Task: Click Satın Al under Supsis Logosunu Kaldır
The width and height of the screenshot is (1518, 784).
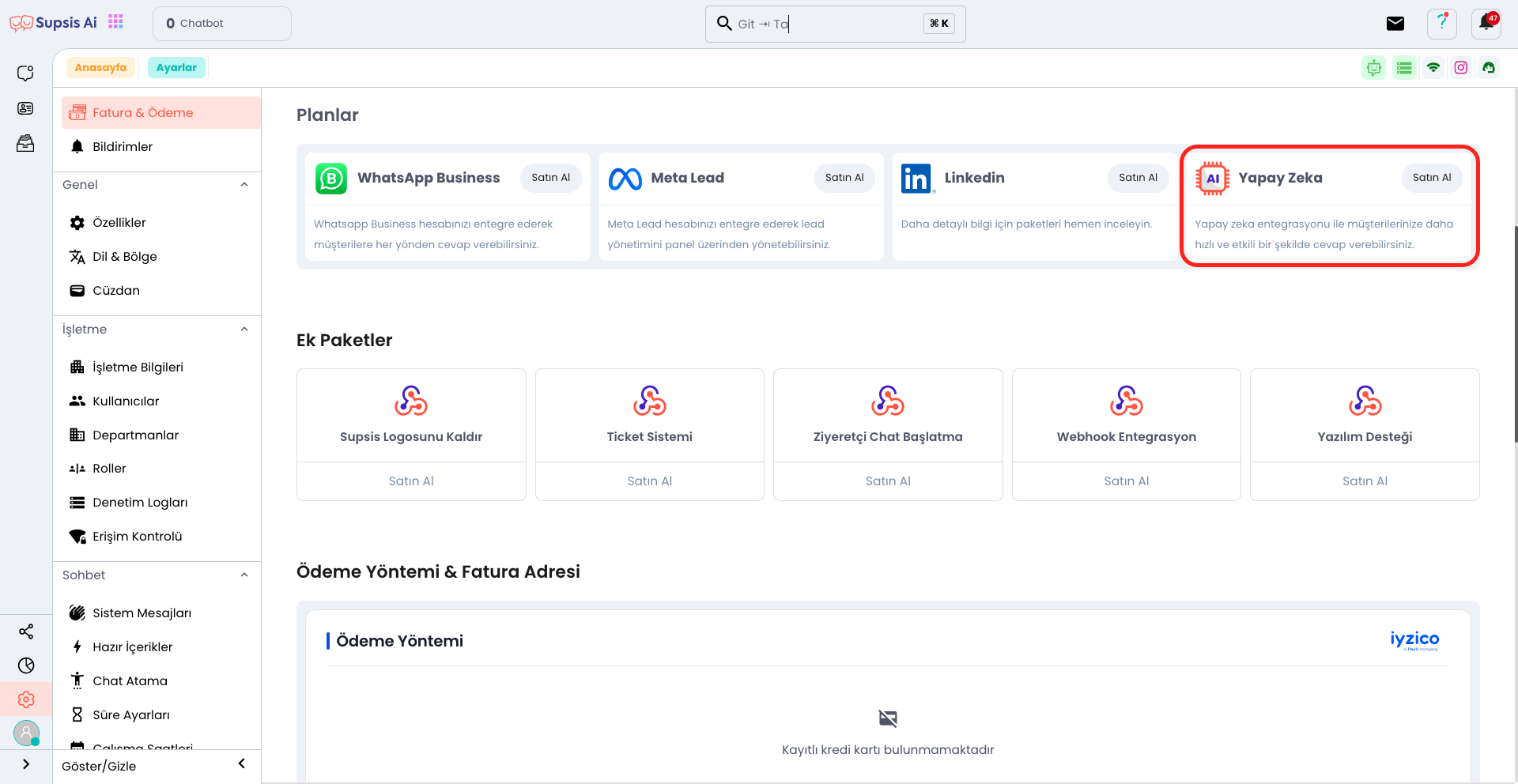Action: 411,481
